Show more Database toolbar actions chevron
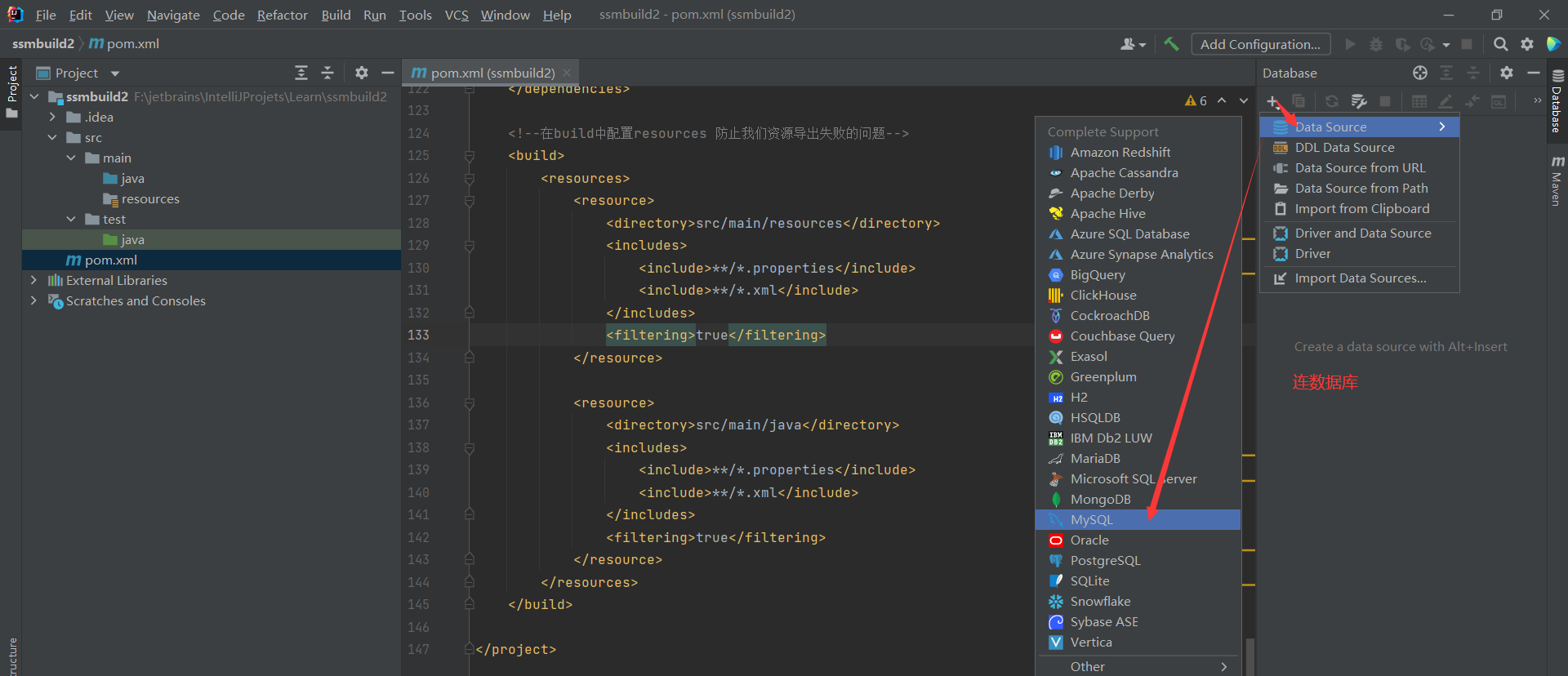Viewport: 1568px width, 676px height. click(1538, 100)
